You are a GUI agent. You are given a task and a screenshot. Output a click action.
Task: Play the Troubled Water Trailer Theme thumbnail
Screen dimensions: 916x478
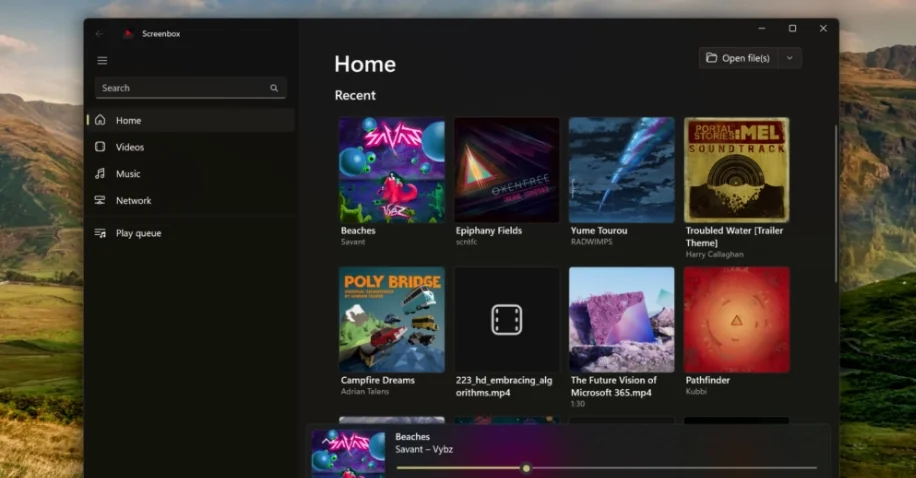737,170
